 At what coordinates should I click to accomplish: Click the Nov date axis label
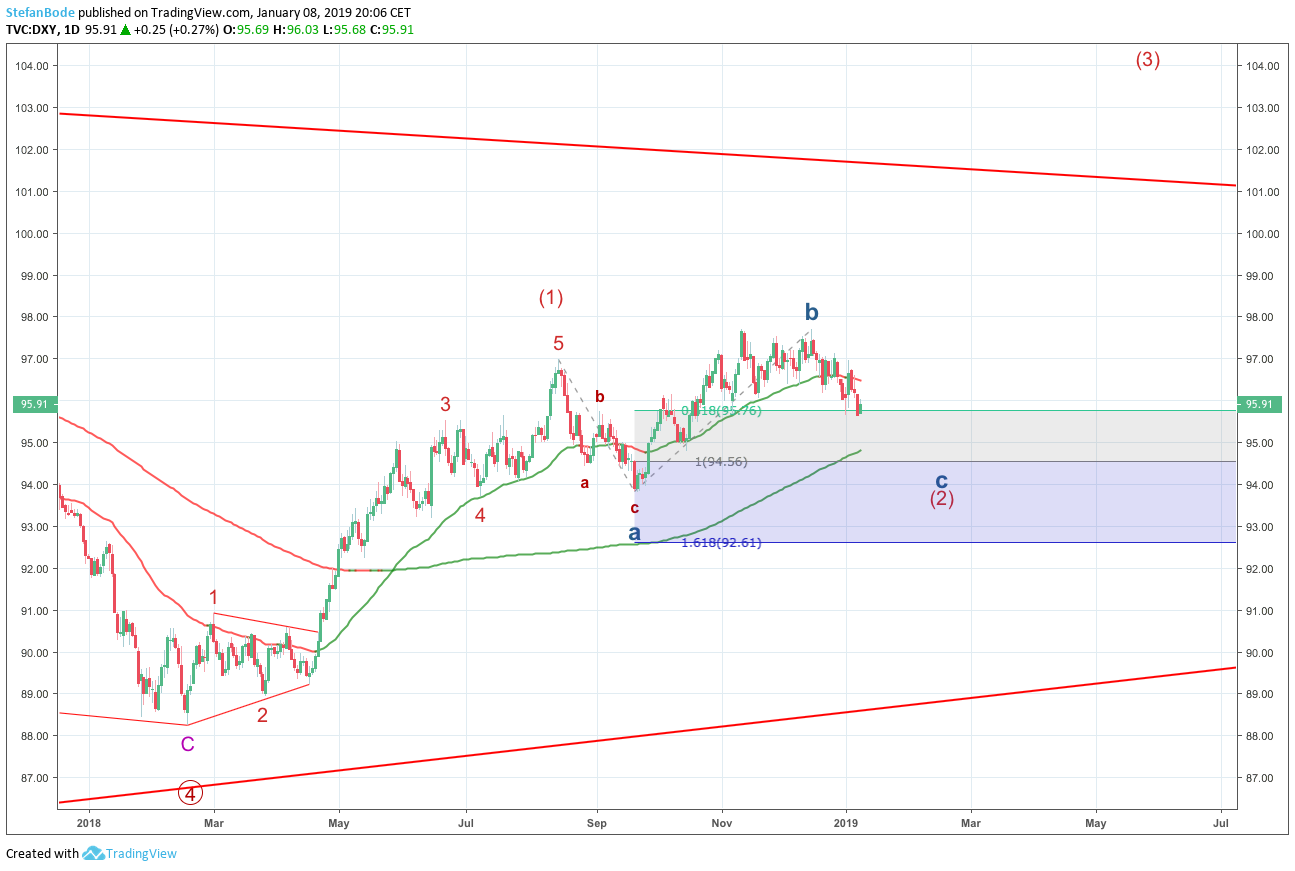pos(721,824)
